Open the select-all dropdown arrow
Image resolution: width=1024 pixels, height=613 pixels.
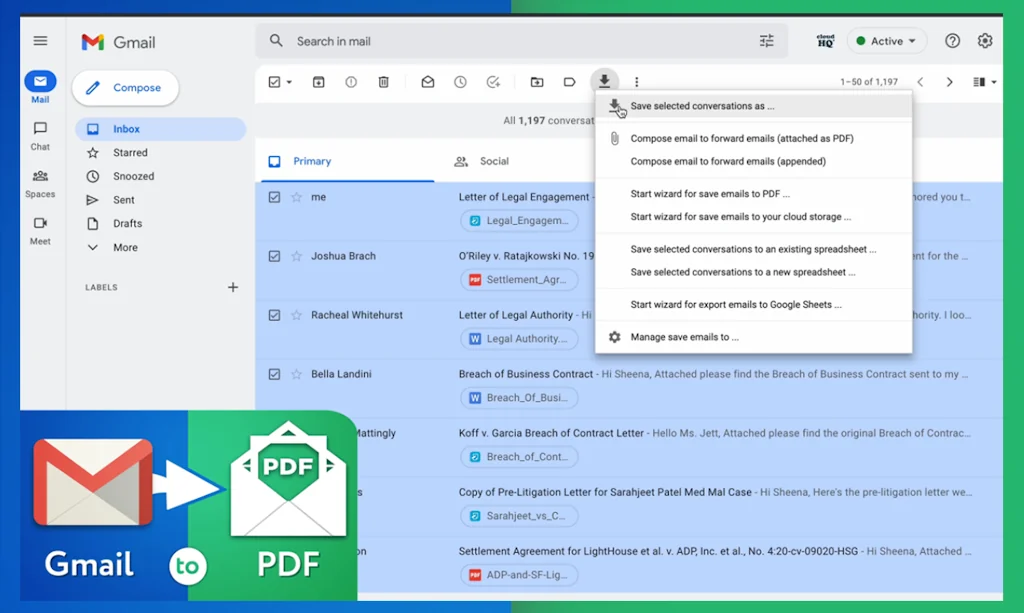point(288,82)
